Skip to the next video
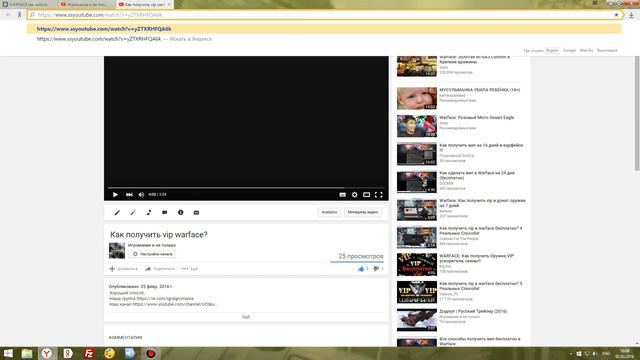Screen dimensions: 640x360 tap(129, 195)
